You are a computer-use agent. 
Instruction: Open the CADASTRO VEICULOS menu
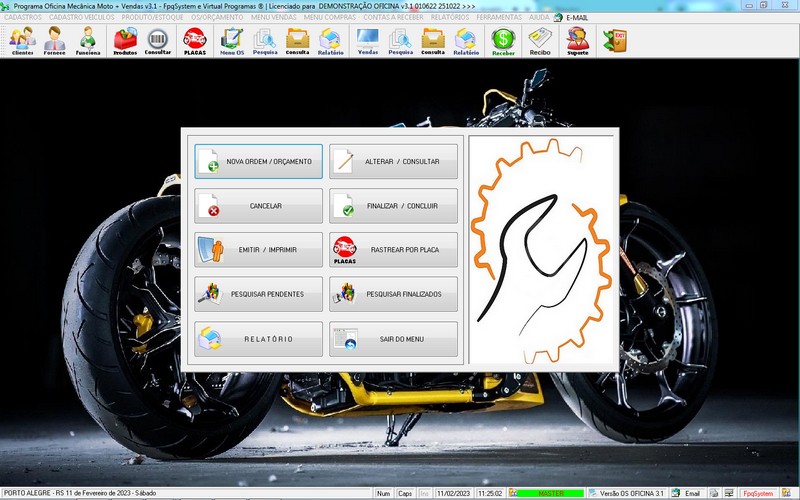pos(82,17)
